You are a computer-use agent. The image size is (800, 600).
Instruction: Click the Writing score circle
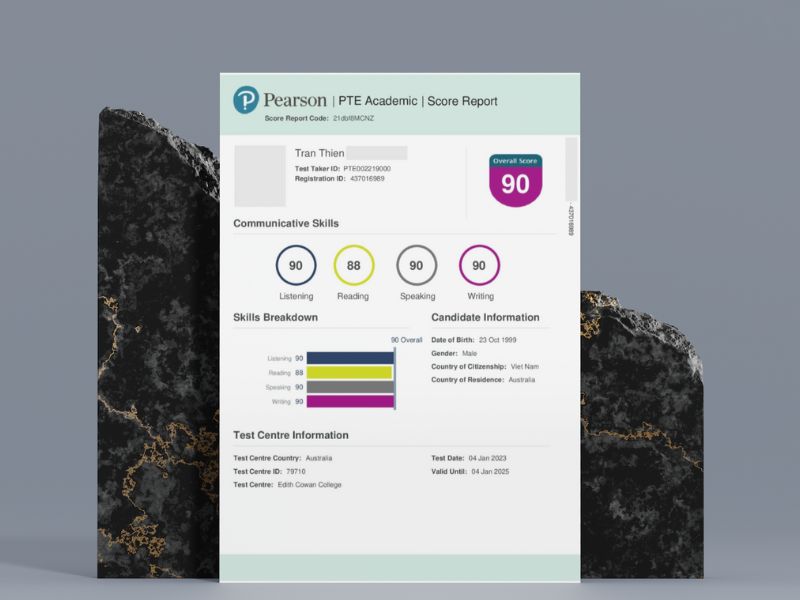[x=479, y=265]
